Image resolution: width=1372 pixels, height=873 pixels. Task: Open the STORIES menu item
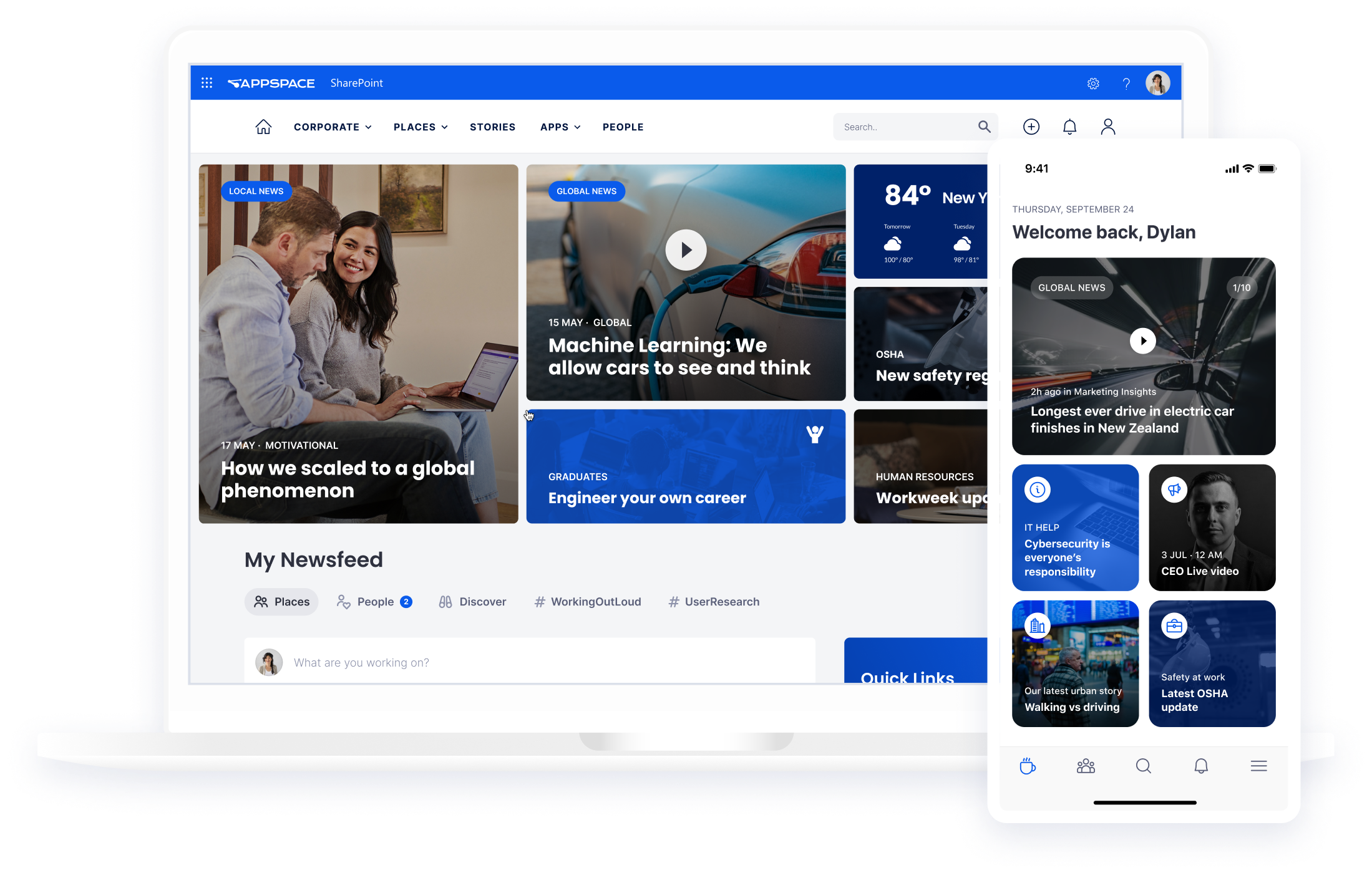[493, 127]
